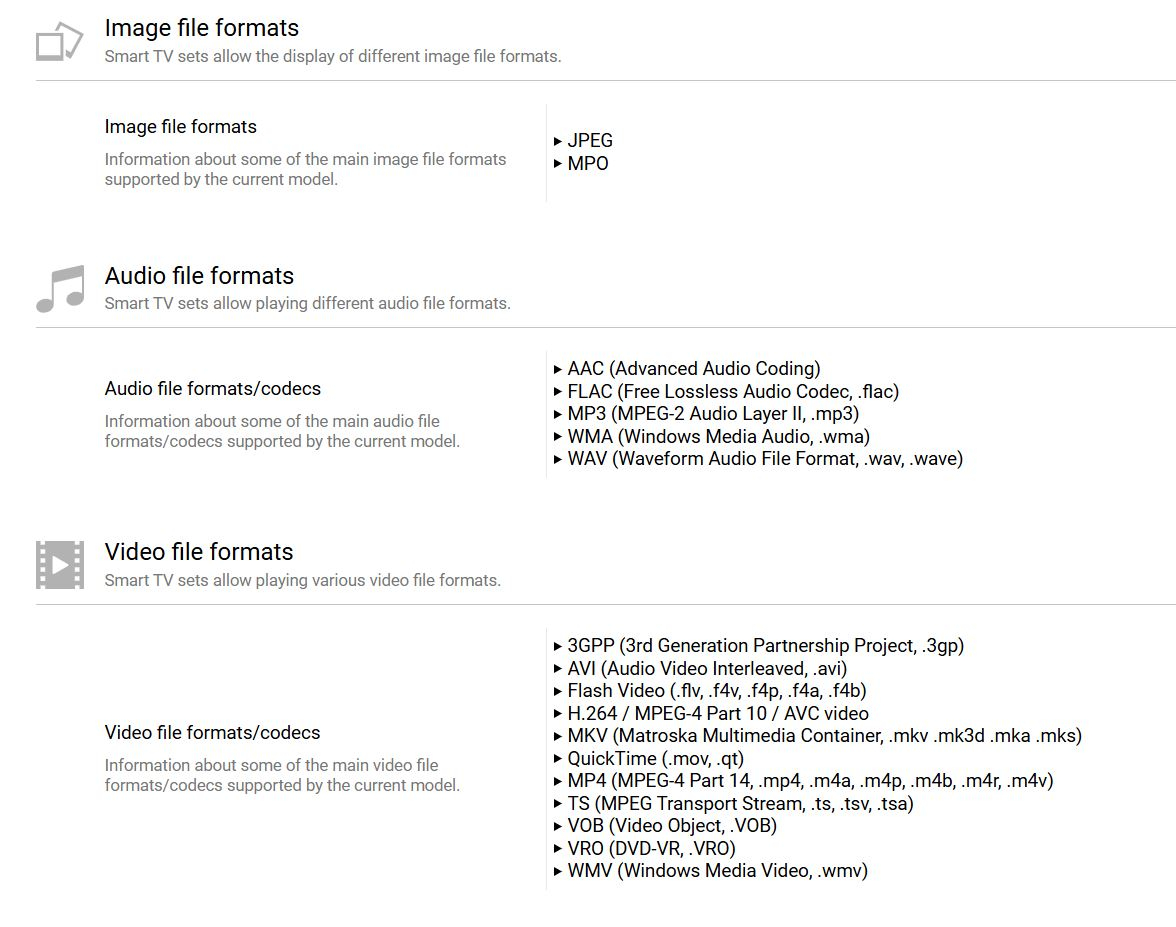This screenshot has height=927, width=1176.
Task: Select the Audio file formats heading
Action: 199,276
